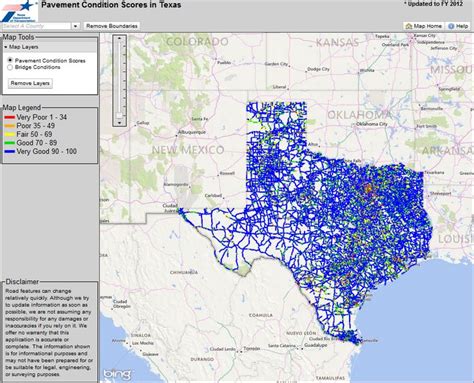Viewport: 474px width, 383px height.
Task: Select Pavement Condition Scores radio button
Action: coord(10,60)
